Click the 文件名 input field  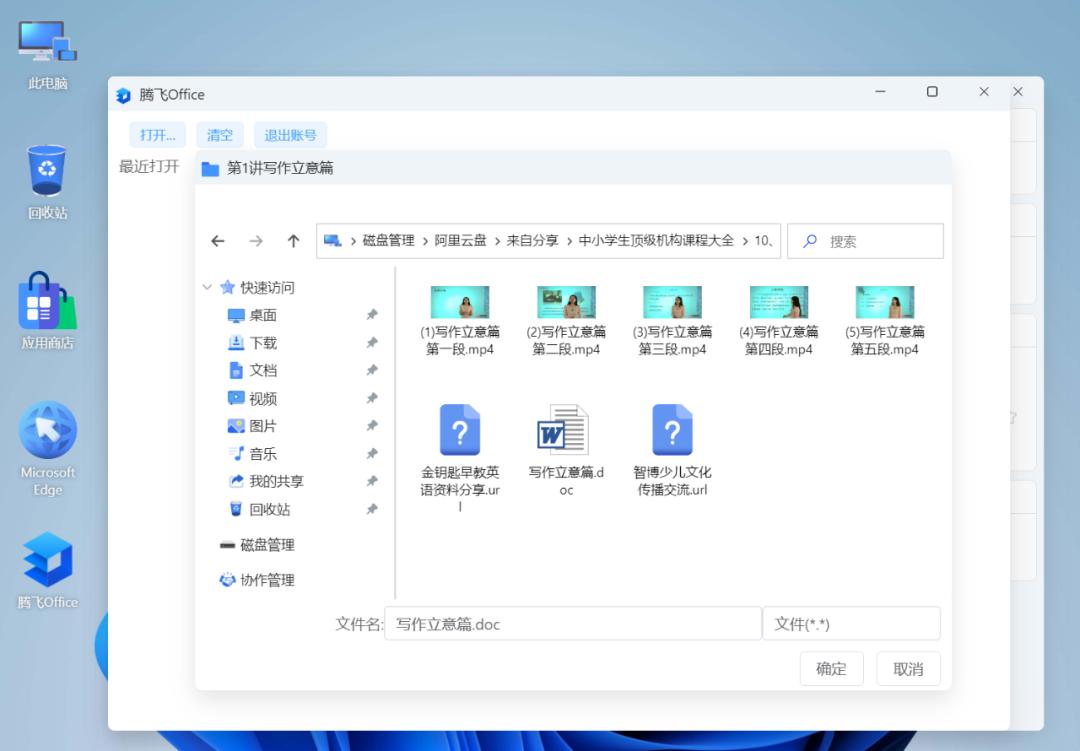click(573, 623)
